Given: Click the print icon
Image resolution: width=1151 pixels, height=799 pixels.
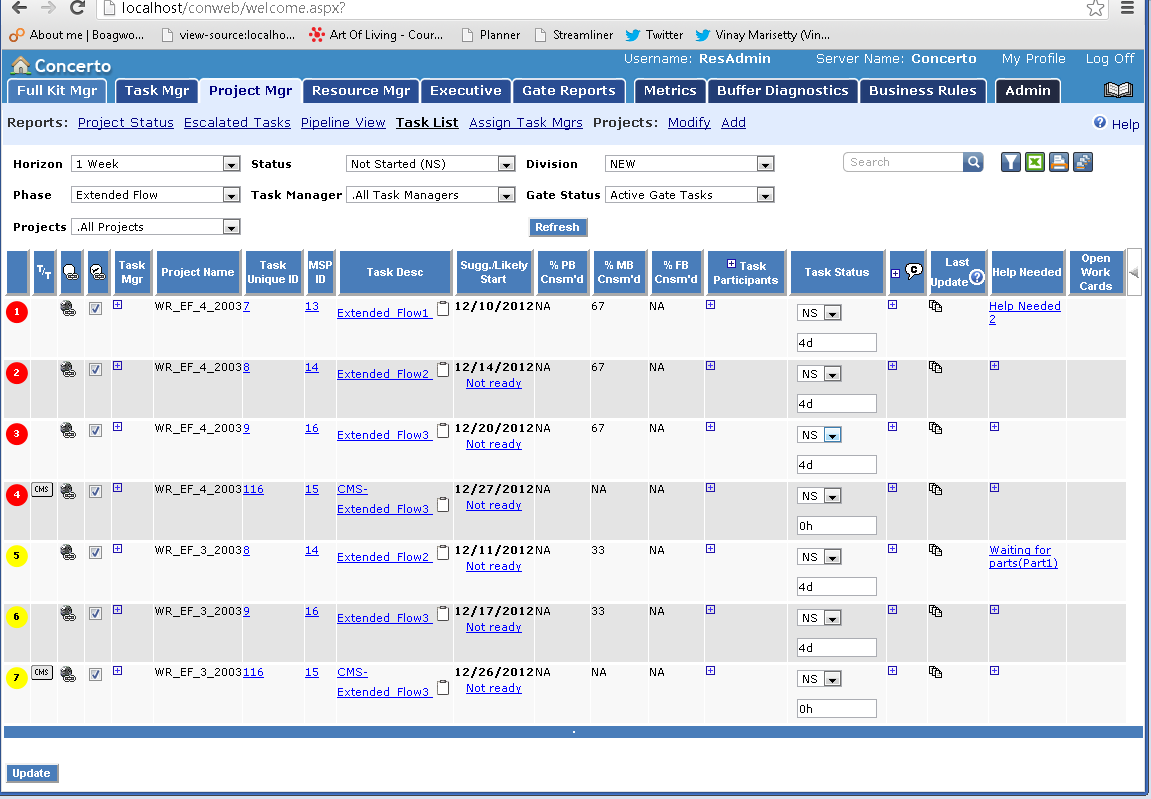Looking at the screenshot, I should point(1059,162).
